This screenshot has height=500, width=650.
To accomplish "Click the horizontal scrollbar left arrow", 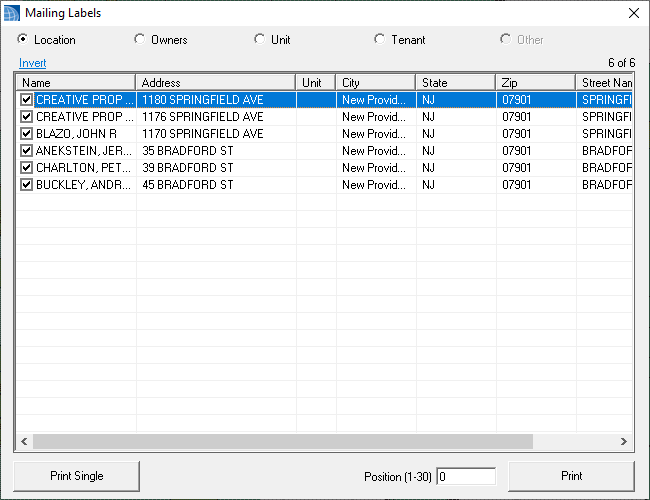I will tap(24, 442).
